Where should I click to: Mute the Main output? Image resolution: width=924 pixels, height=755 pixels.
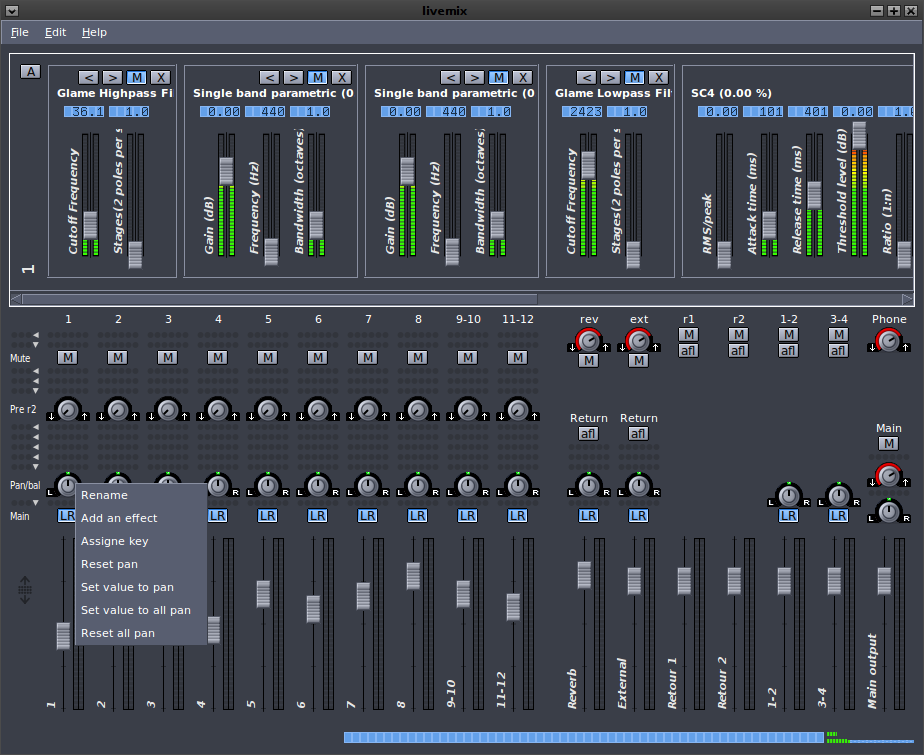pyautogui.click(x=888, y=443)
